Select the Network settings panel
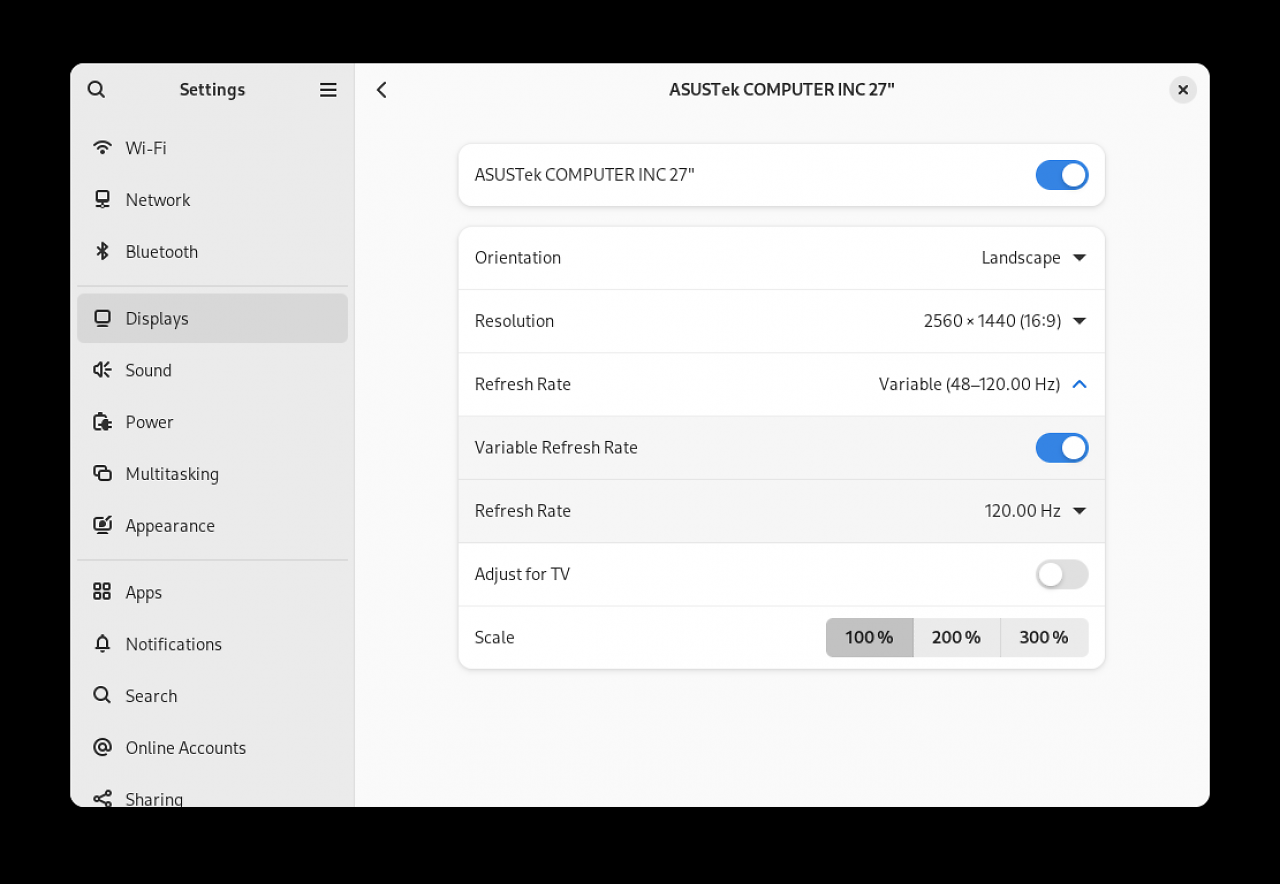Image resolution: width=1280 pixels, height=884 pixels. click(x=212, y=200)
